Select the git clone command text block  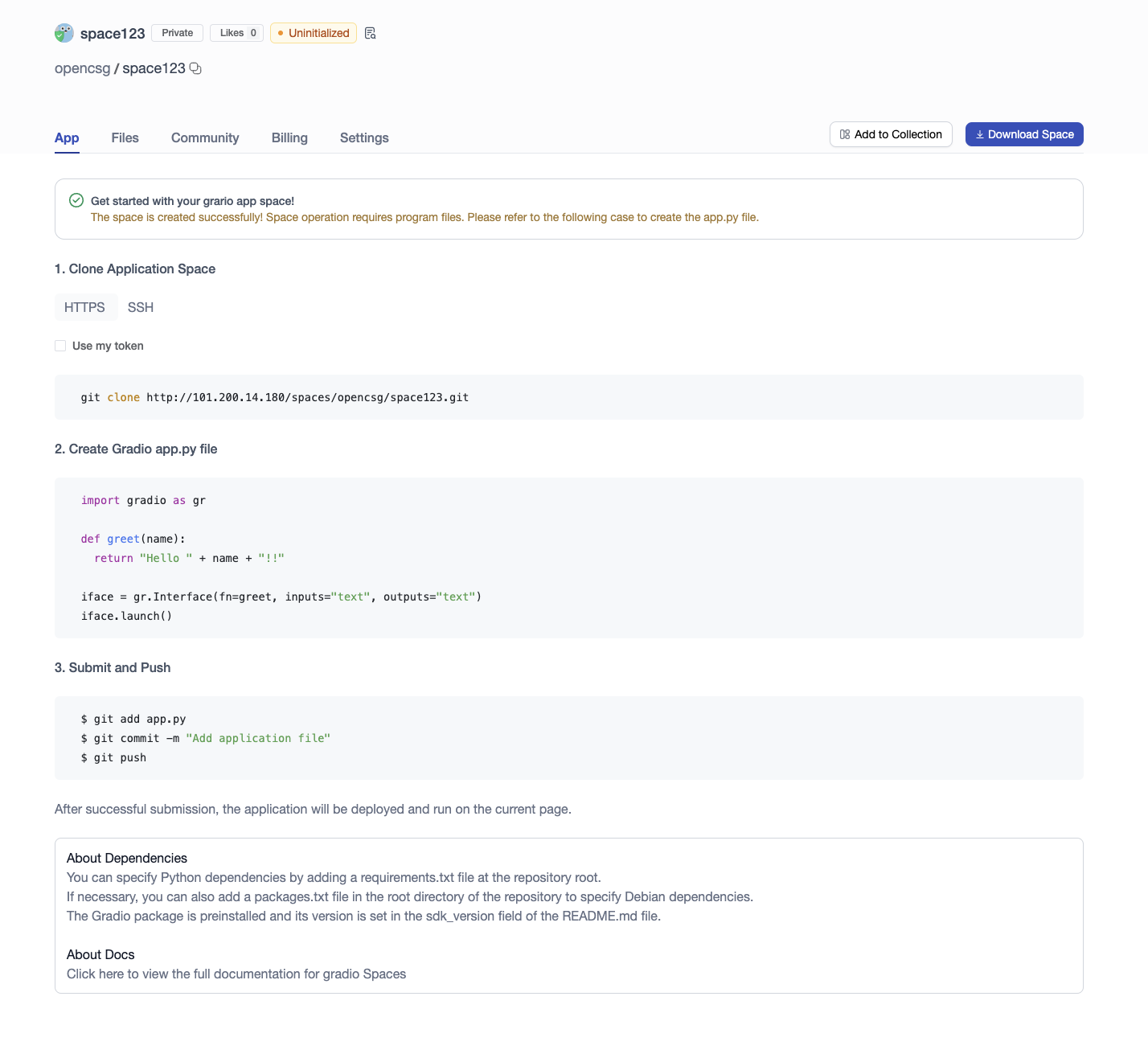pos(274,396)
